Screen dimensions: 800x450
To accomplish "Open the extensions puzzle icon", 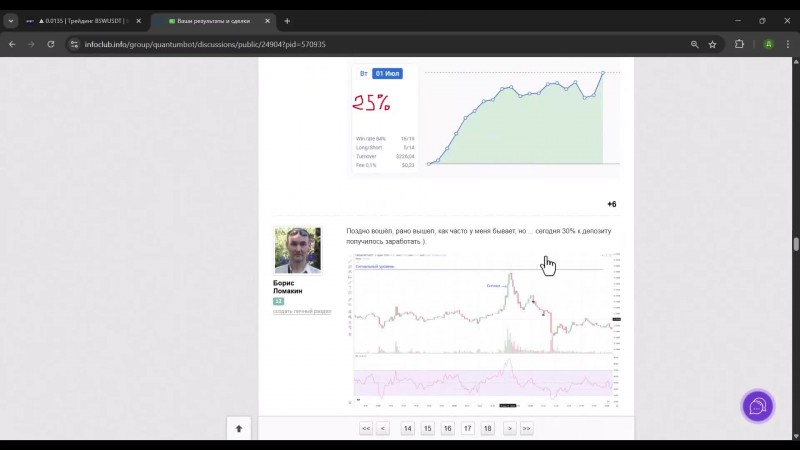I will (739, 44).
